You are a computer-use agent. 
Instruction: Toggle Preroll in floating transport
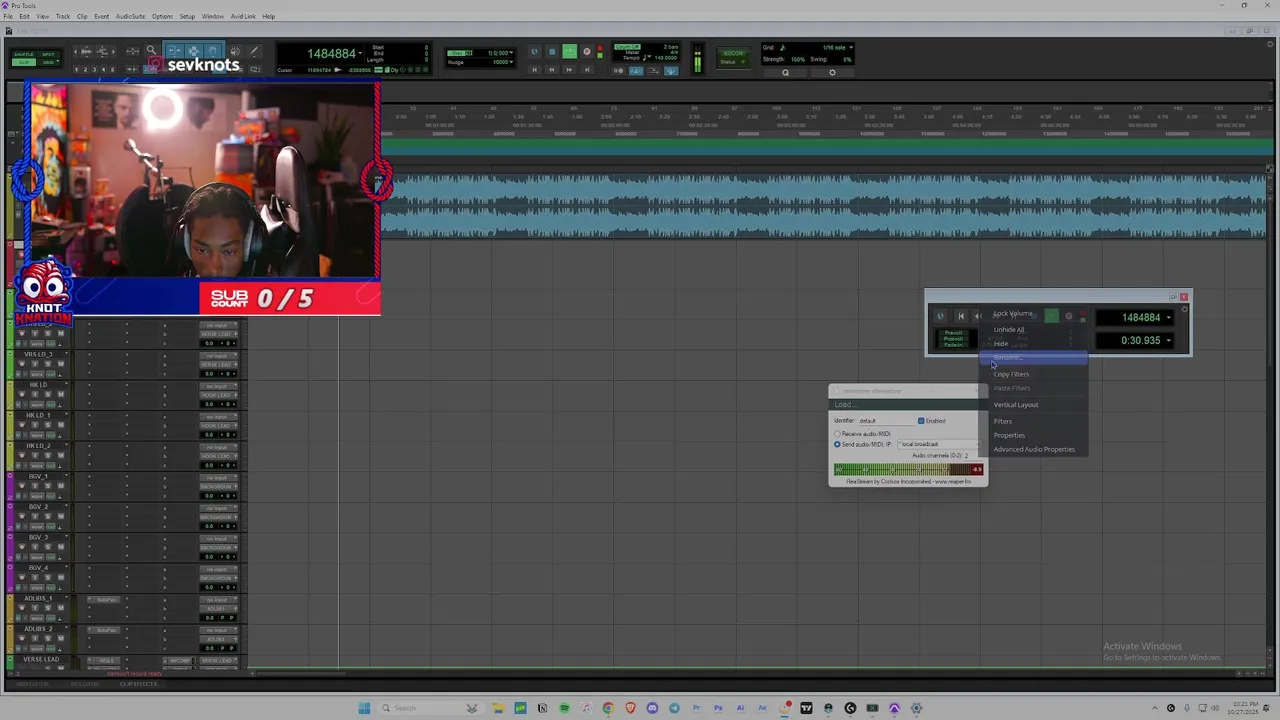tap(953, 333)
